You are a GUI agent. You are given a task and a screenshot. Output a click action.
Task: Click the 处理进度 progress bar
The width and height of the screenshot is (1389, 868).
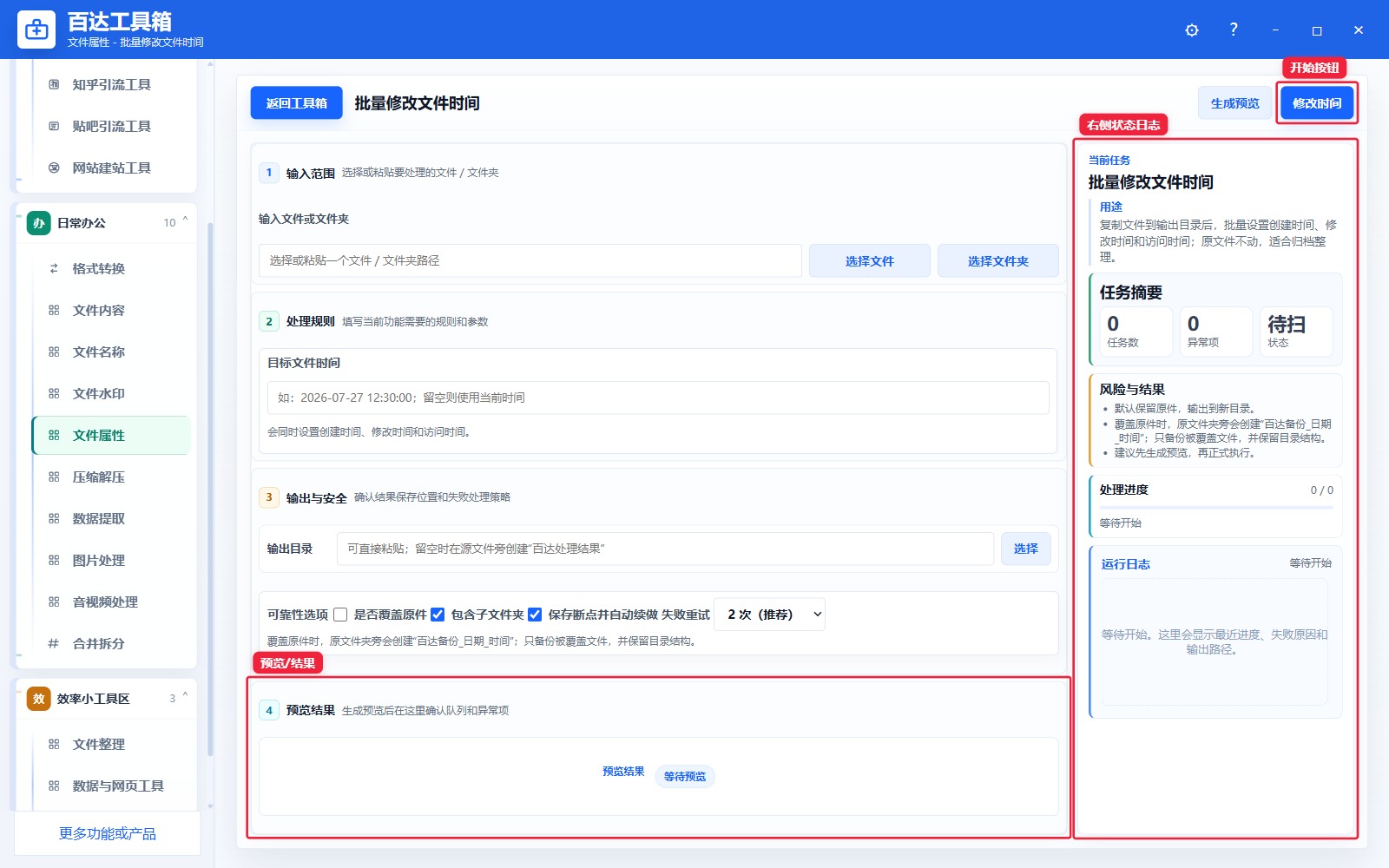[1216, 508]
